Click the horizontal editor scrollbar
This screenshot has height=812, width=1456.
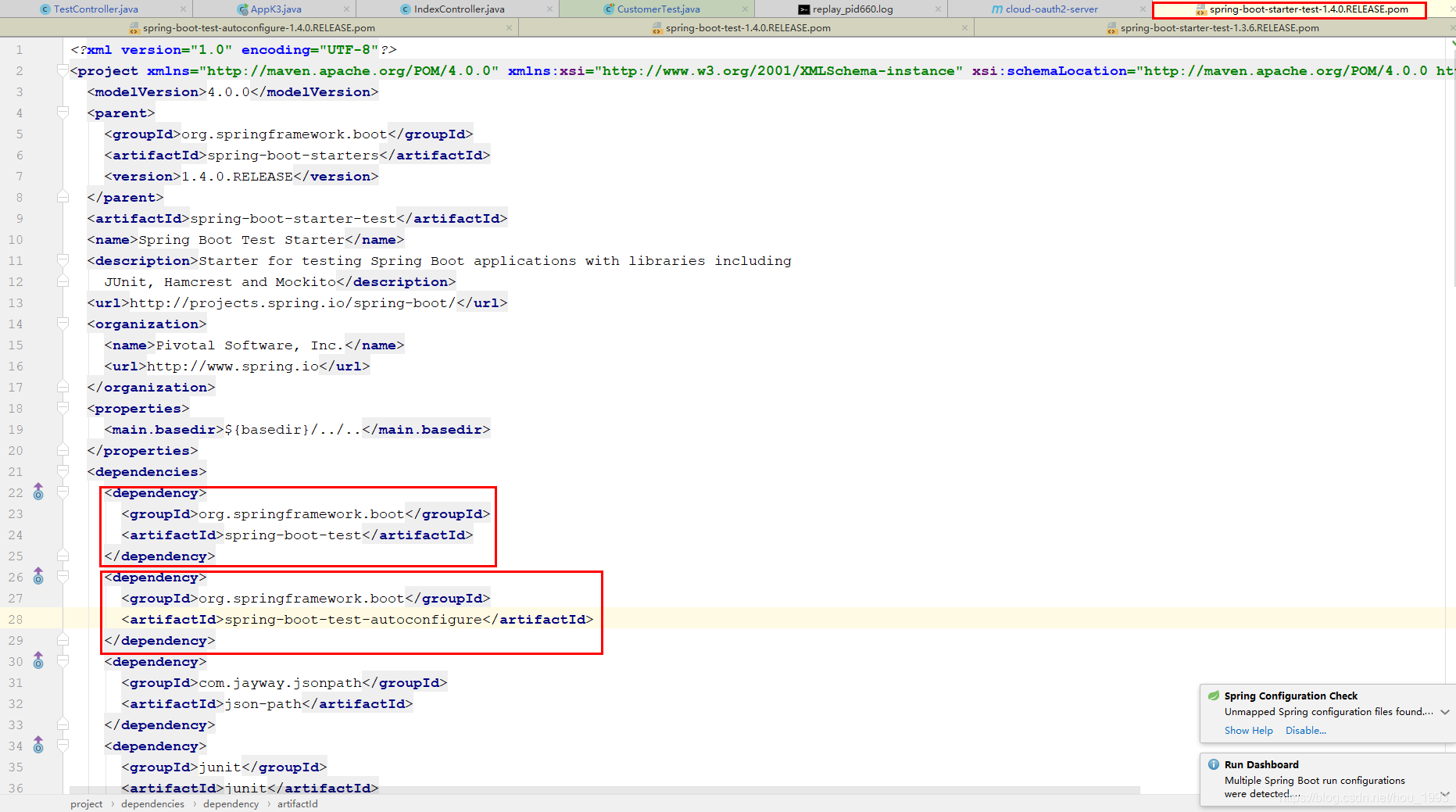click(x=604, y=789)
